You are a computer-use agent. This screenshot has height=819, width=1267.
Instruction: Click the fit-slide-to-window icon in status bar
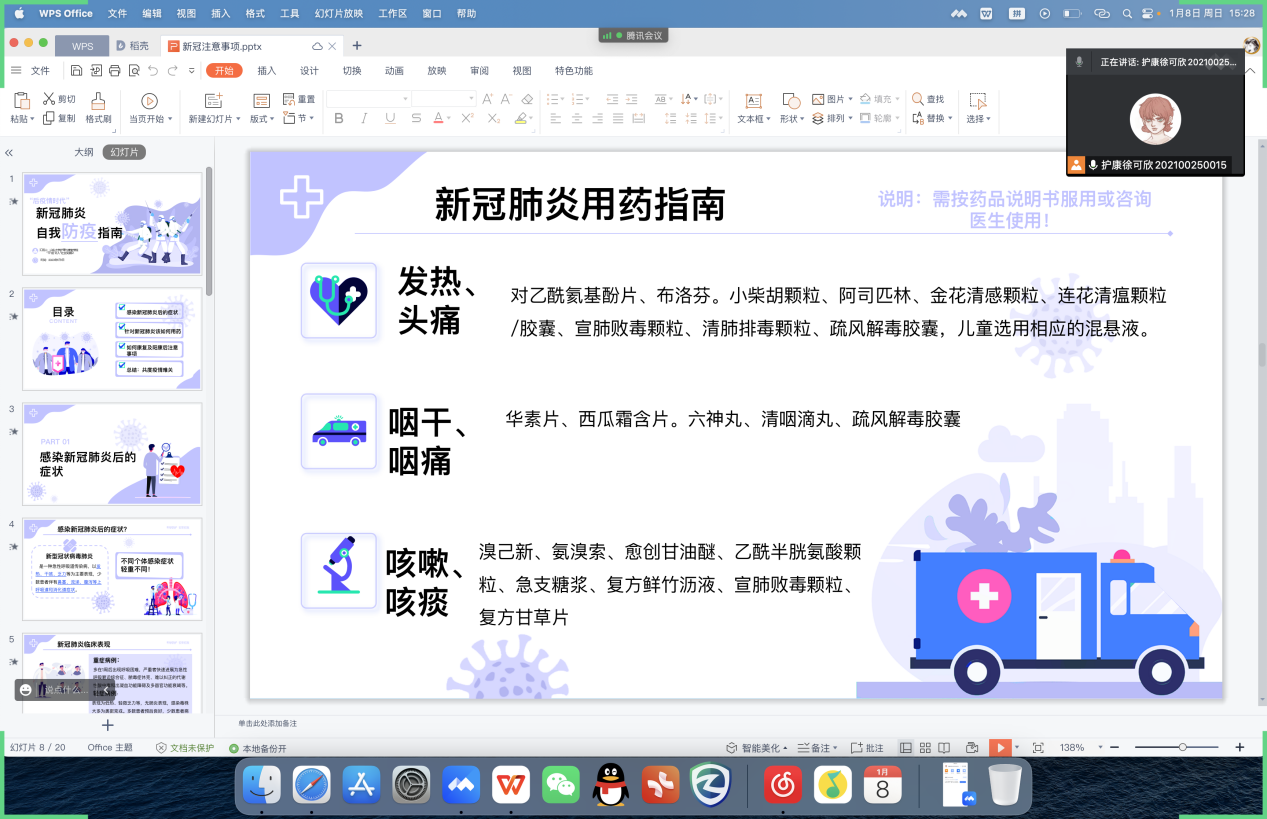tap(1038, 748)
